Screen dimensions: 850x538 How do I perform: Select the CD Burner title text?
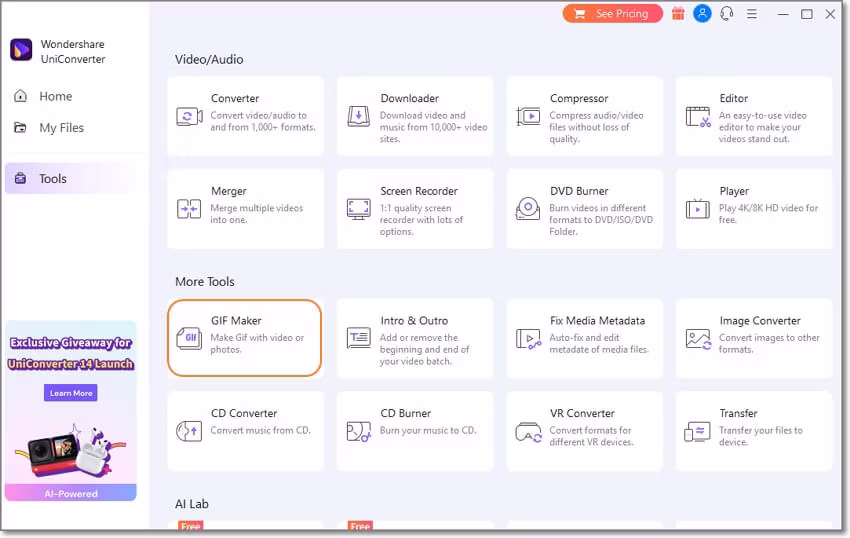pyautogui.click(x=405, y=413)
